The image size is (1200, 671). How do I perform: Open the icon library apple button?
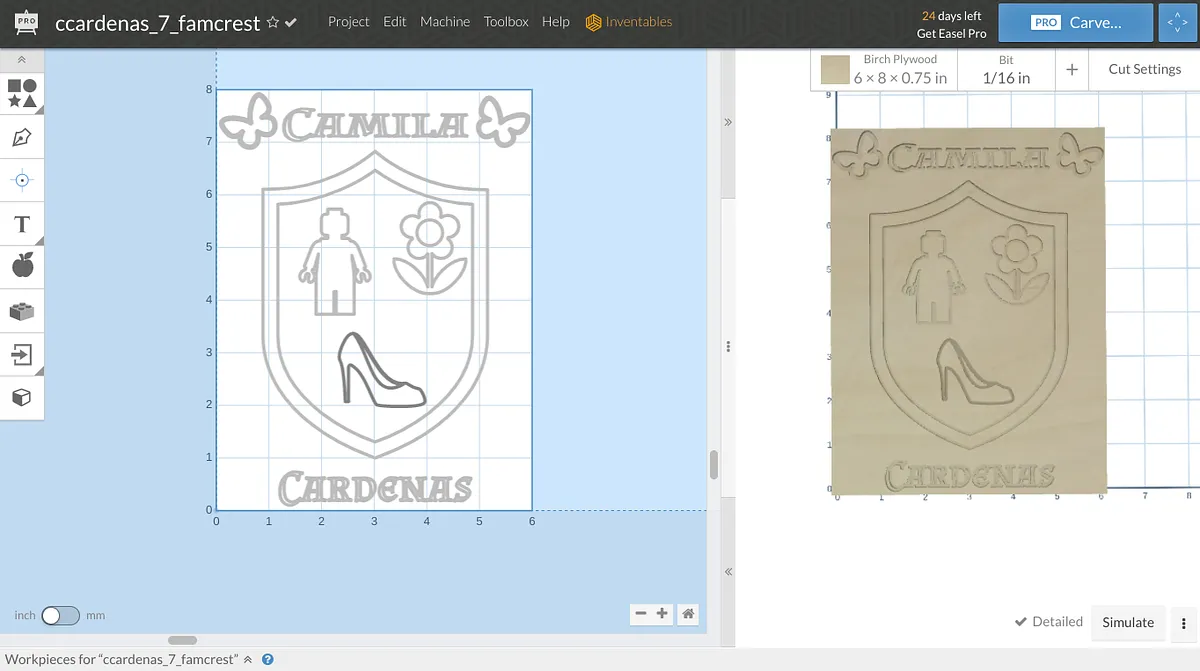coord(22,266)
